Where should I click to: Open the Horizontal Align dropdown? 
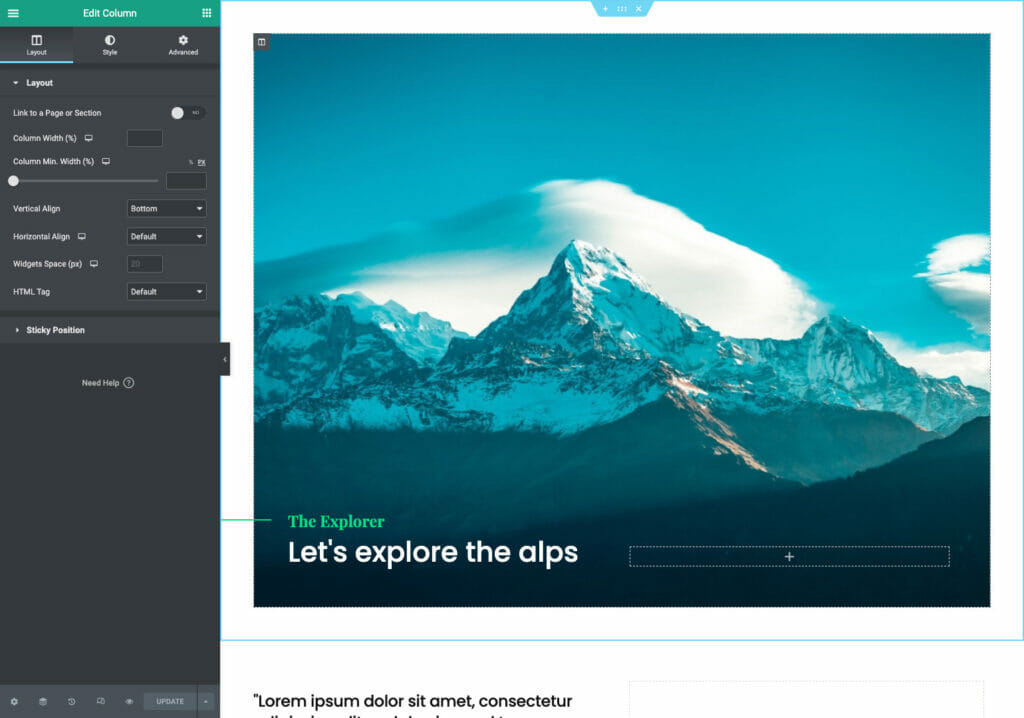[167, 237]
